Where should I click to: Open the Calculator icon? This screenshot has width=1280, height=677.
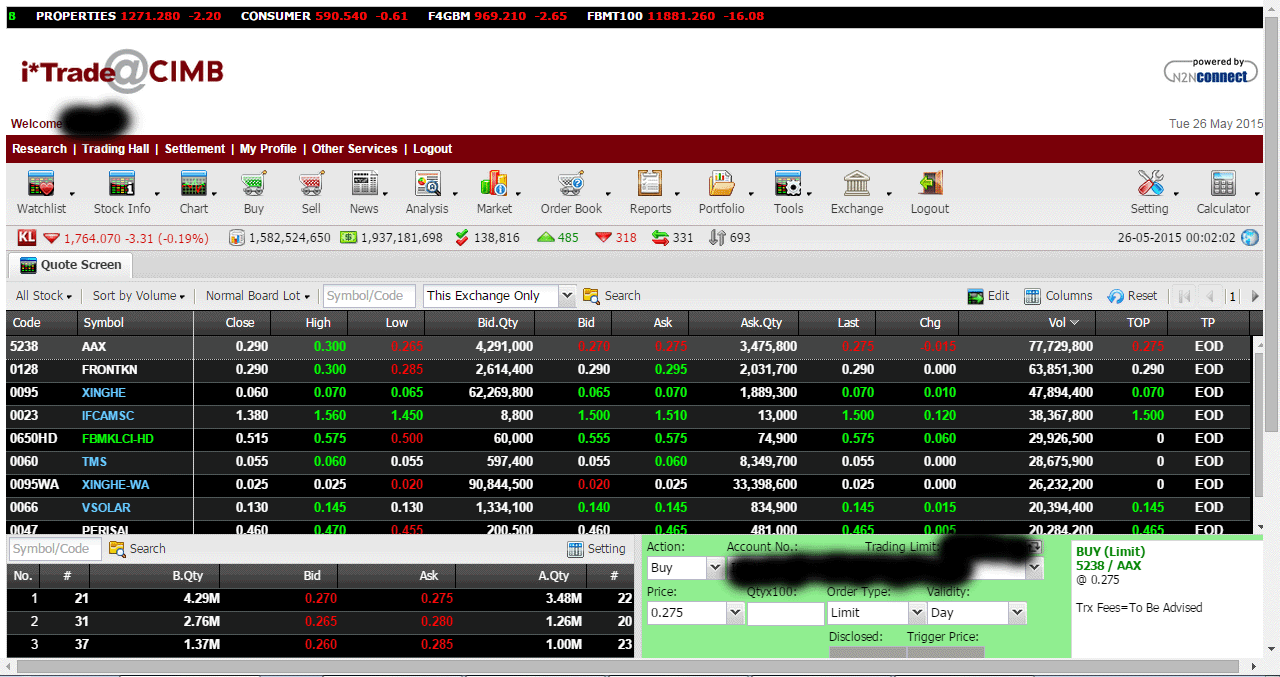coord(1223,185)
